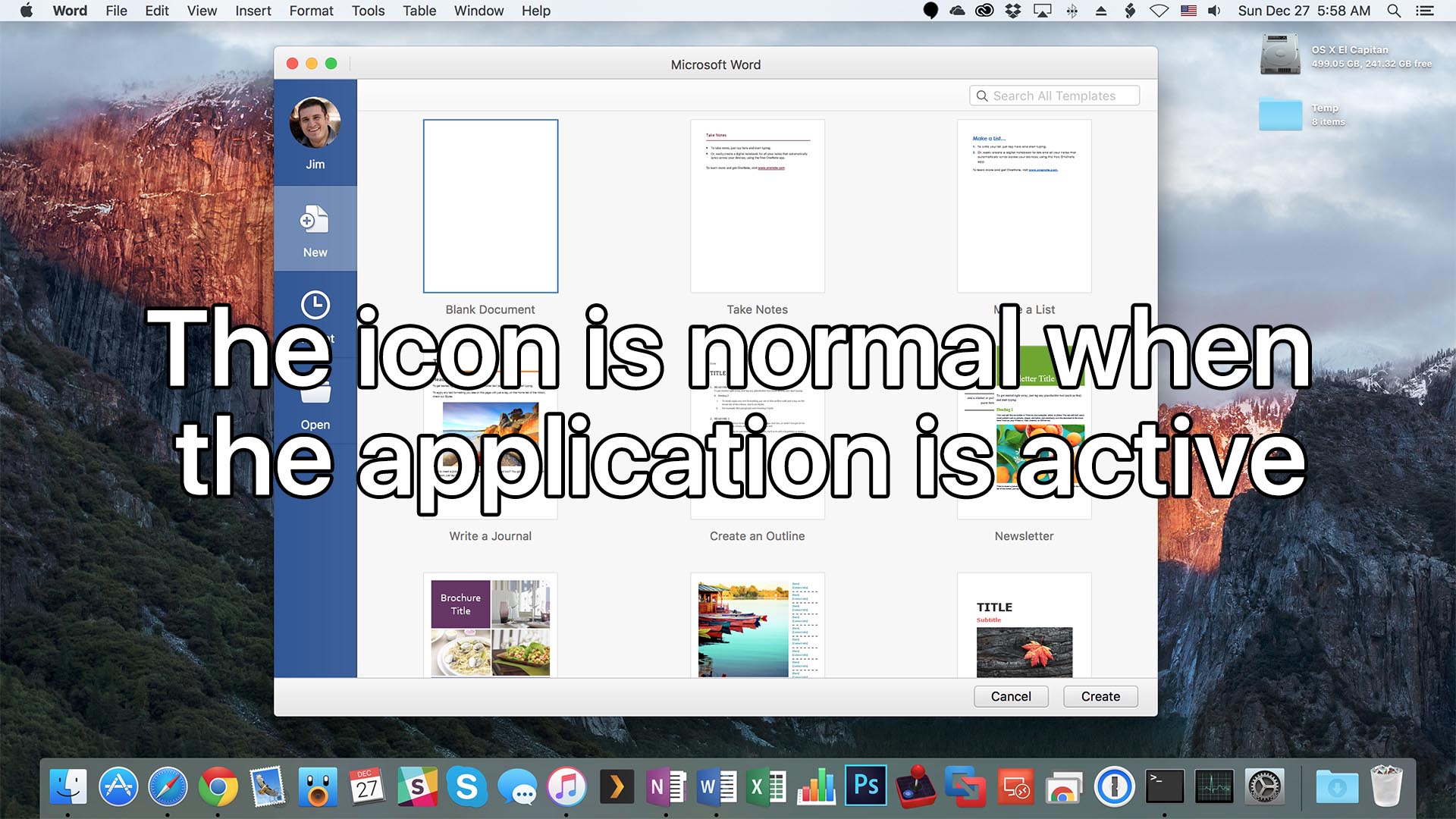Open Google Chrome in the Dock

point(218,786)
